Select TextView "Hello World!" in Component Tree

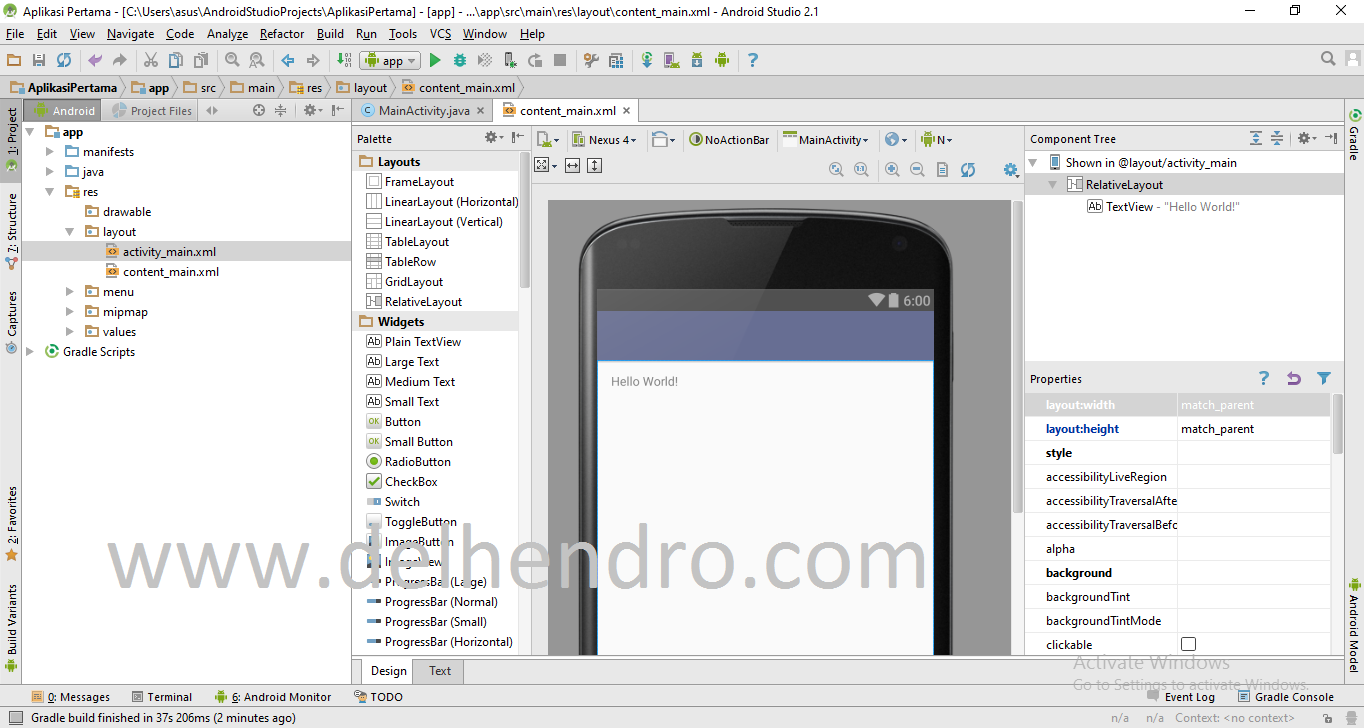(x=1164, y=206)
